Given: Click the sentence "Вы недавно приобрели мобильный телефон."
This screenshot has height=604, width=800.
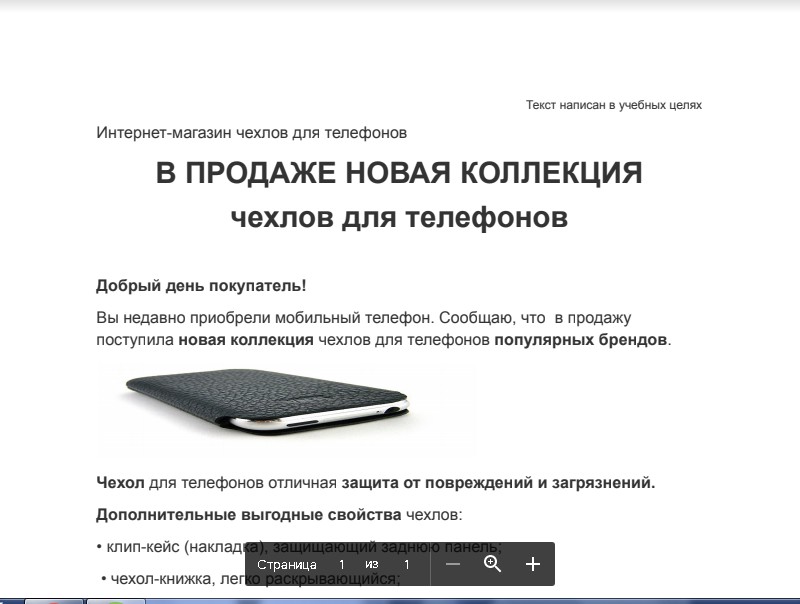Looking at the screenshot, I should coord(265,318).
